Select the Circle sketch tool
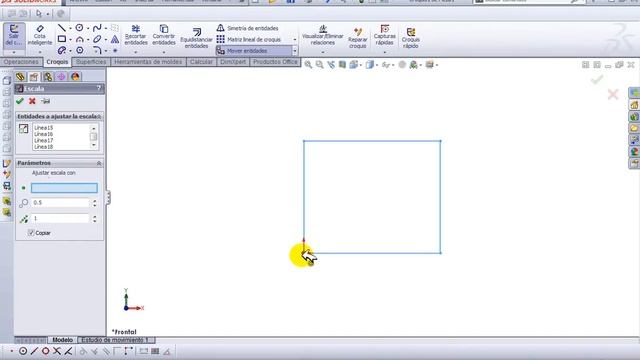This screenshot has width=640, height=360. tap(79, 28)
